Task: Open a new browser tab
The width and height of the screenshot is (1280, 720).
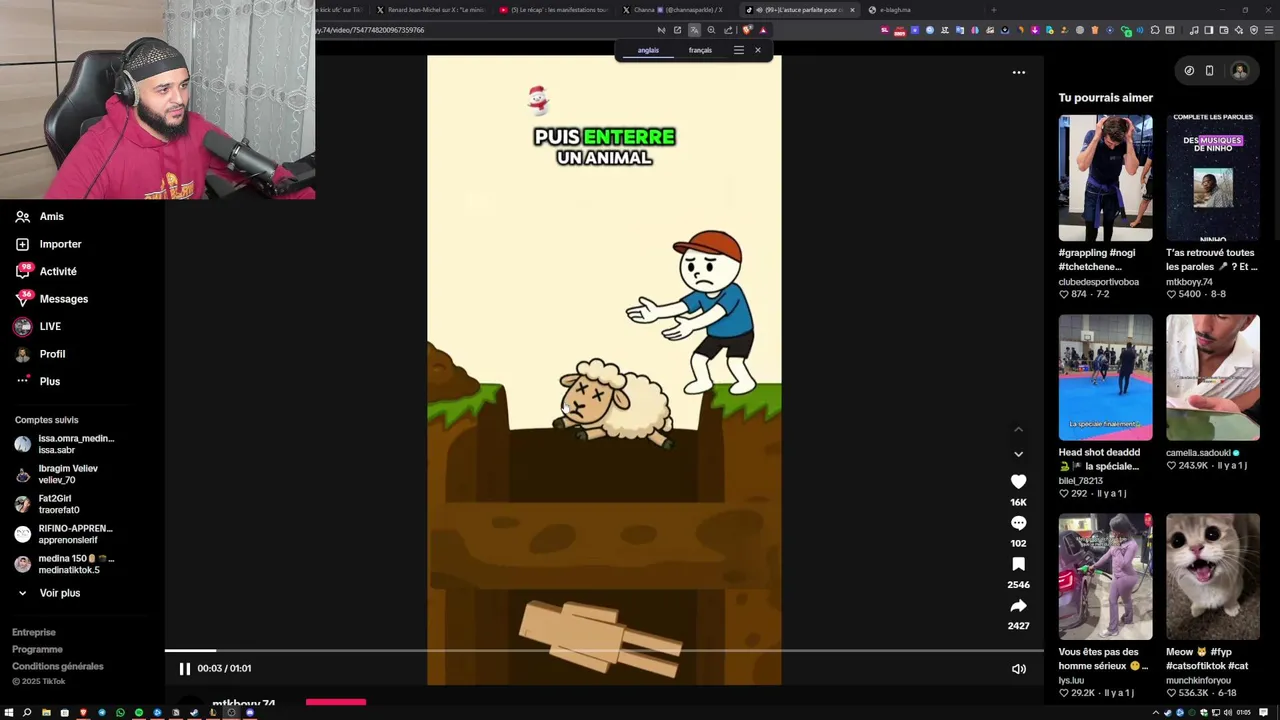Action: (x=993, y=10)
